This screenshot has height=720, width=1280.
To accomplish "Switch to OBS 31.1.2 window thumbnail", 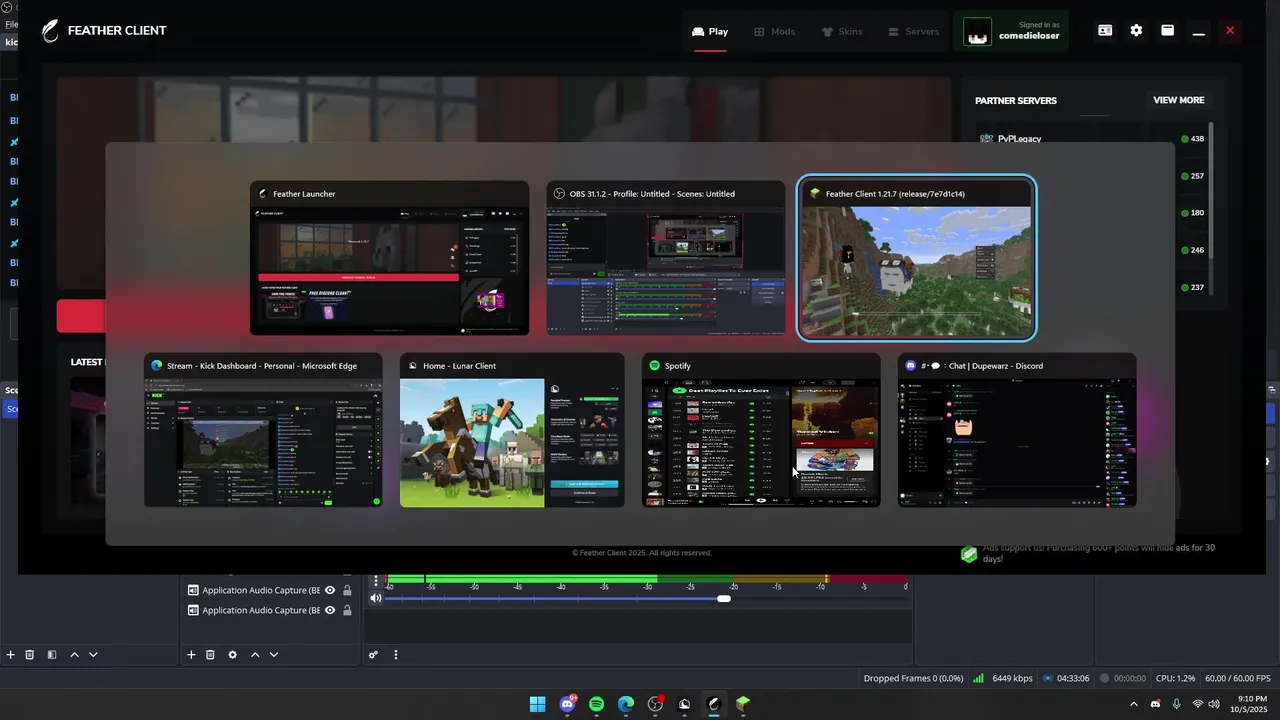I will point(666,258).
